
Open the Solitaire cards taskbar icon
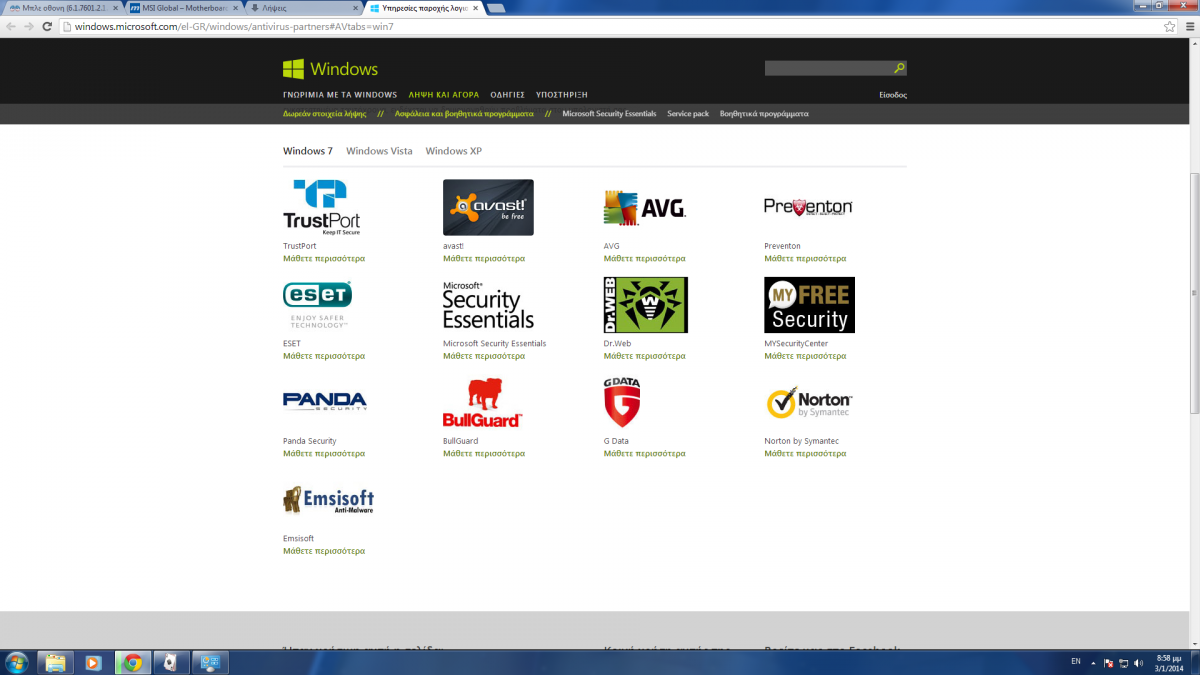tap(171, 662)
